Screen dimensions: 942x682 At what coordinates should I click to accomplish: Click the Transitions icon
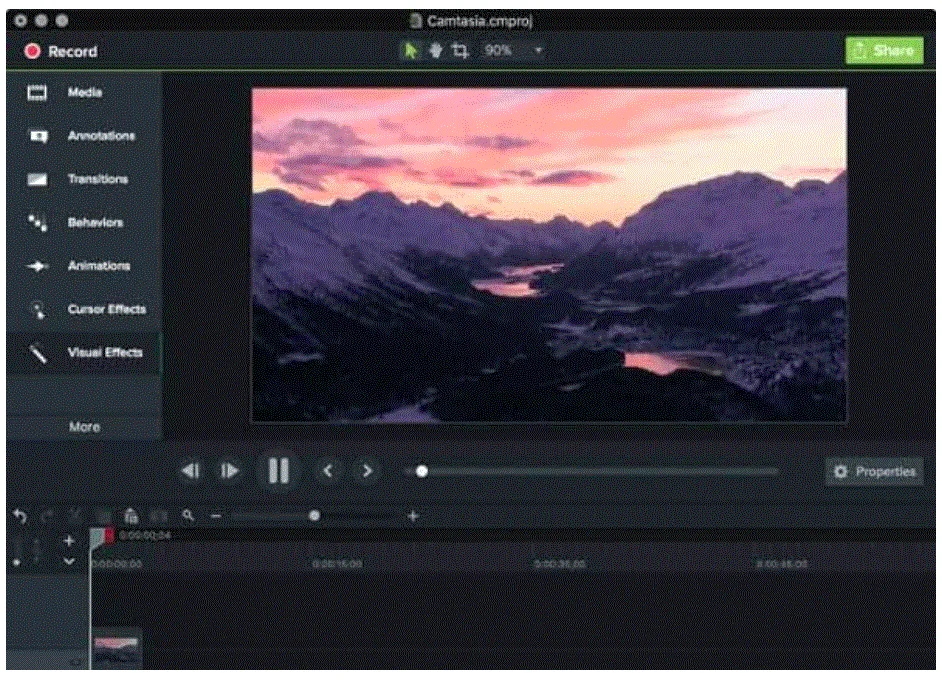click(37, 179)
